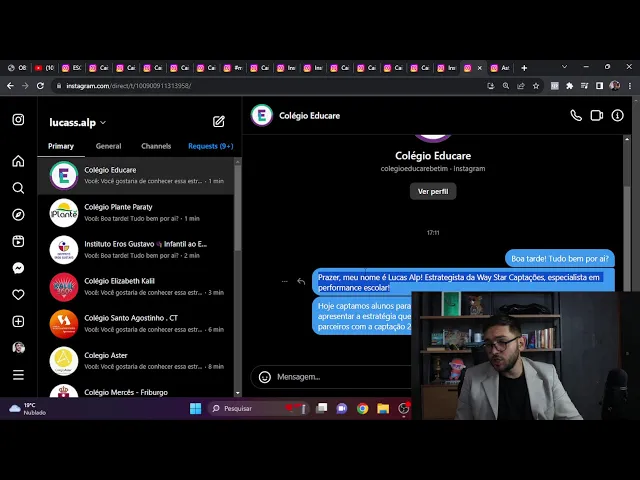
Task: Open Colégio Educare chat header name
Action: [x=309, y=116]
